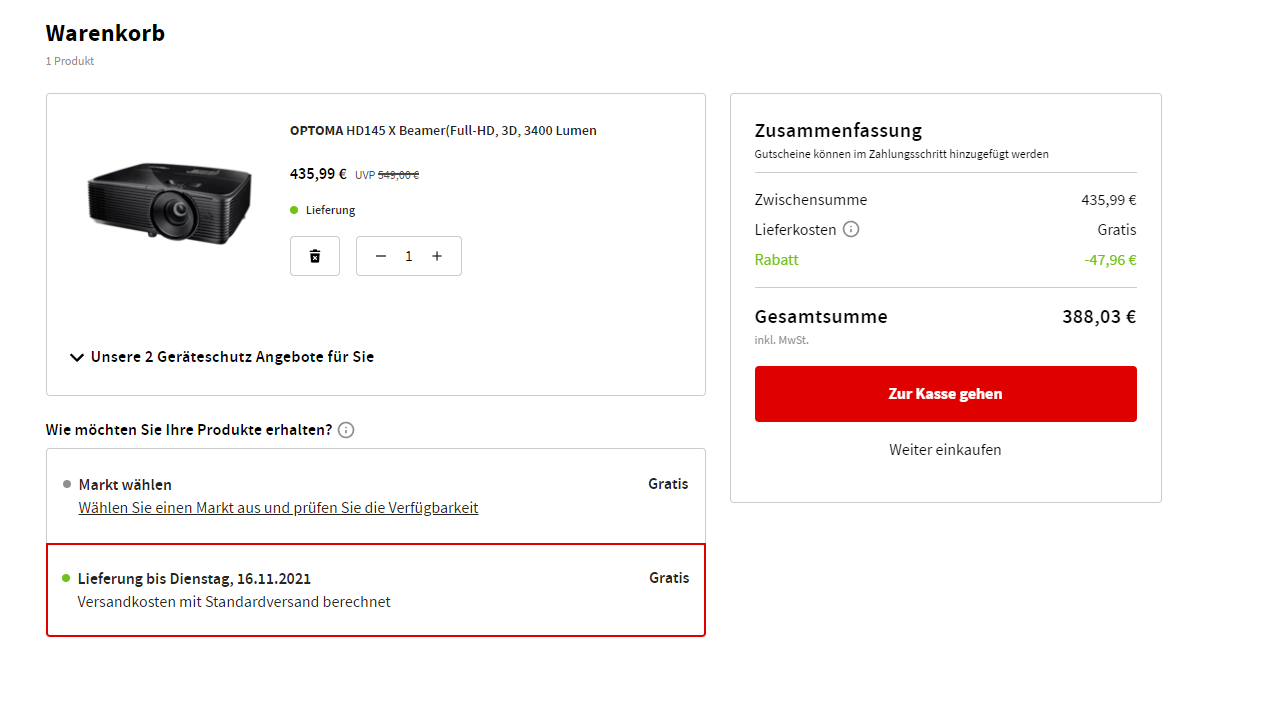Click the discount amount -47,96 €
Screen dimensions: 1263x707
1110,260
